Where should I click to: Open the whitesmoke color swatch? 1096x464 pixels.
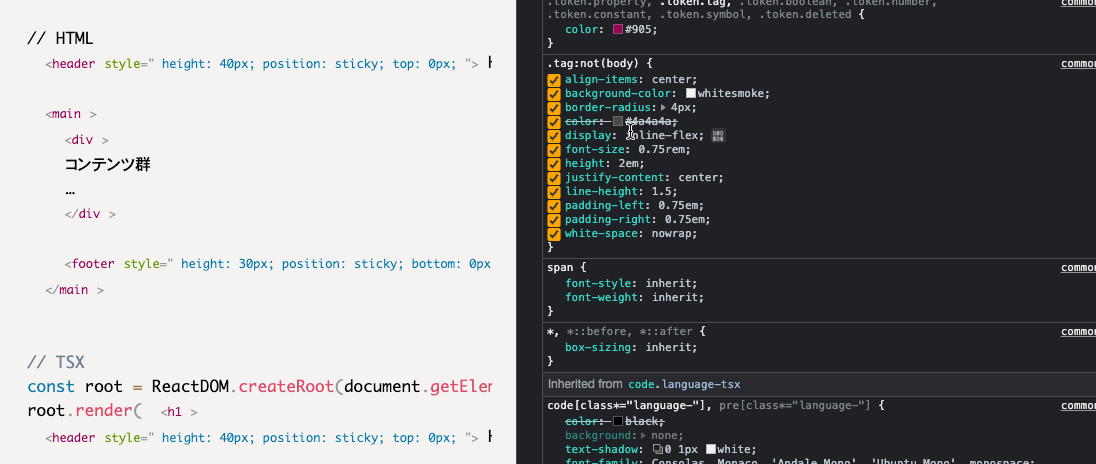(691, 94)
